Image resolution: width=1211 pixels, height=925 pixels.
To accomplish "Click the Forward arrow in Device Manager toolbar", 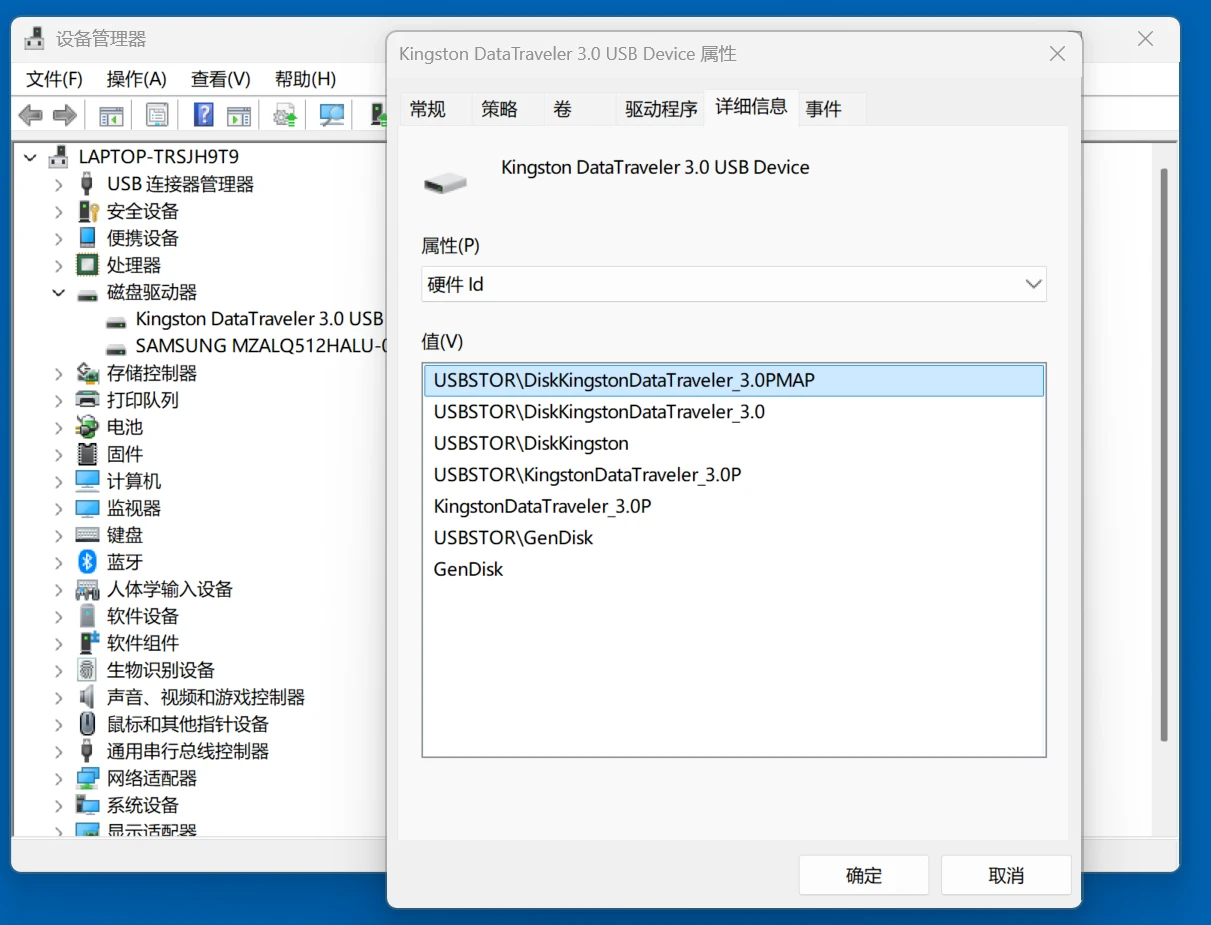I will point(65,115).
